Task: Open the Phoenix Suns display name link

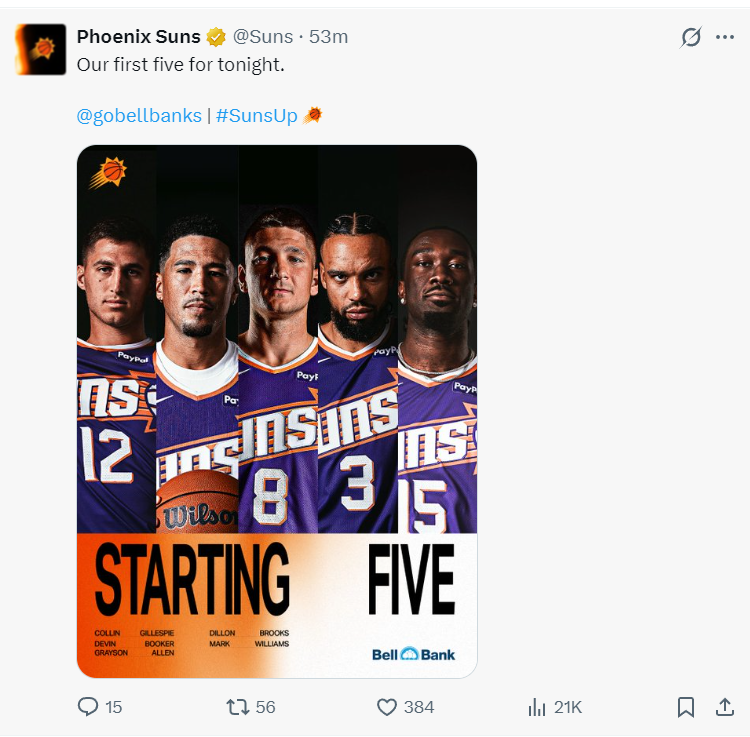Action: point(138,37)
